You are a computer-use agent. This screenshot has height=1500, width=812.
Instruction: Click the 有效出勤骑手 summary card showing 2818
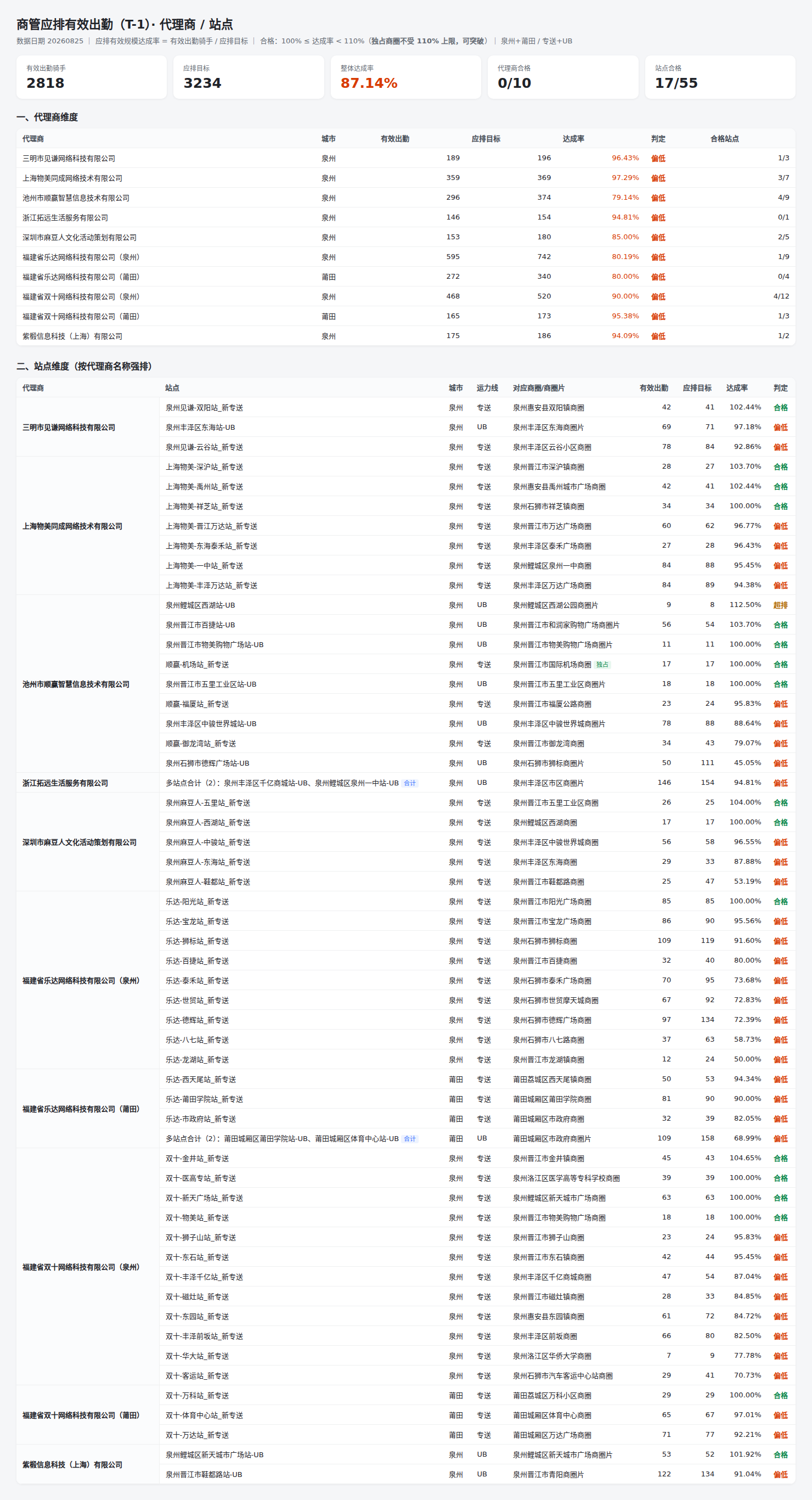(x=92, y=77)
